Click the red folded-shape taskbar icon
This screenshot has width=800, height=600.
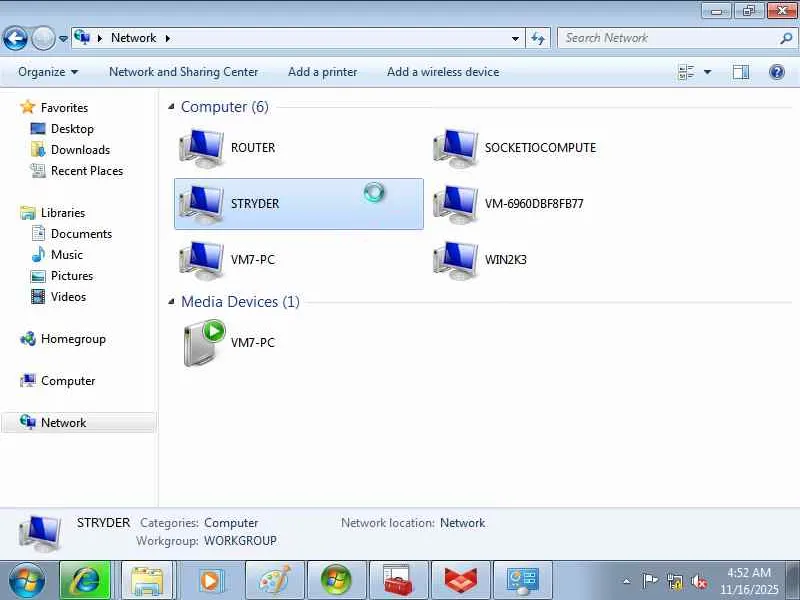click(461, 581)
